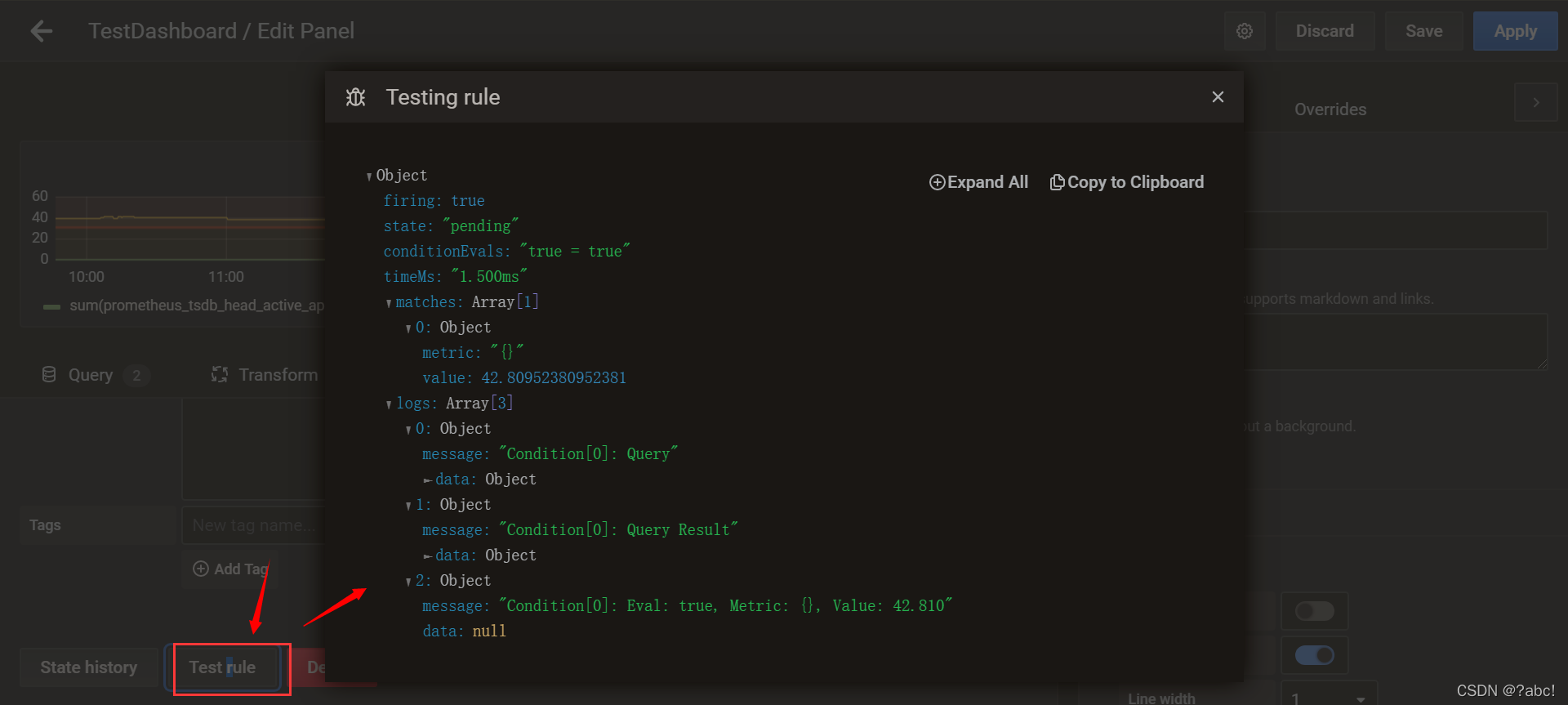Viewport: 1568px width, 705px height.
Task: Click the Save button
Action: click(x=1423, y=31)
